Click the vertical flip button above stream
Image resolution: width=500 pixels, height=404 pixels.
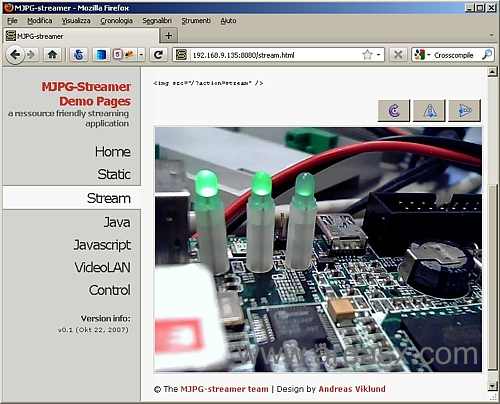[x=429, y=110]
